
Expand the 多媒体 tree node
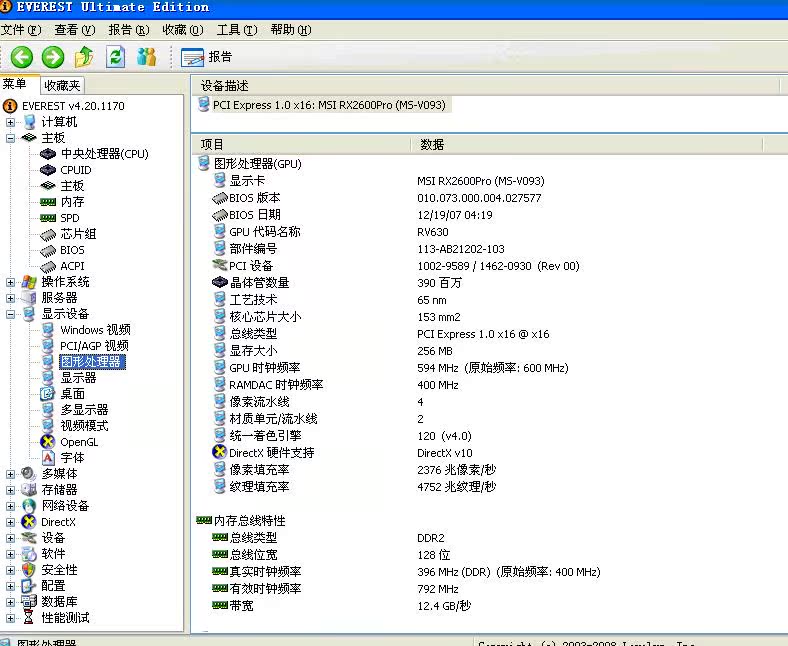click(11, 474)
